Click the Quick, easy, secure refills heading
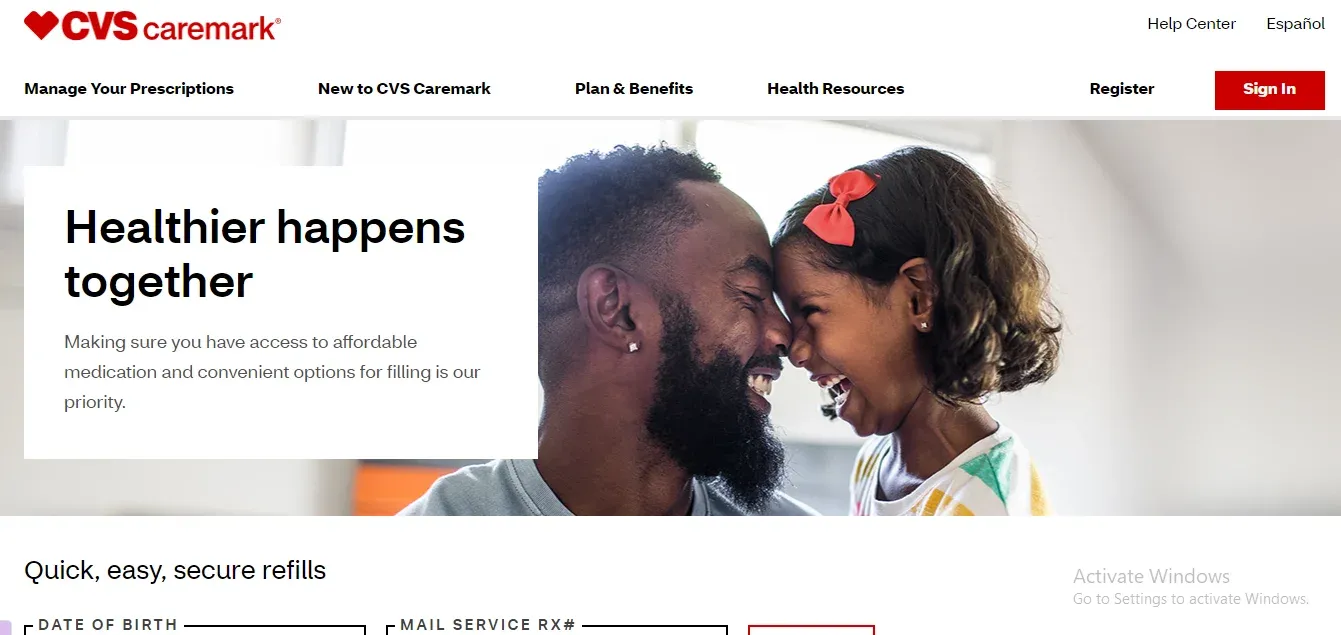Image resolution: width=1341 pixels, height=635 pixels. (x=175, y=571)
